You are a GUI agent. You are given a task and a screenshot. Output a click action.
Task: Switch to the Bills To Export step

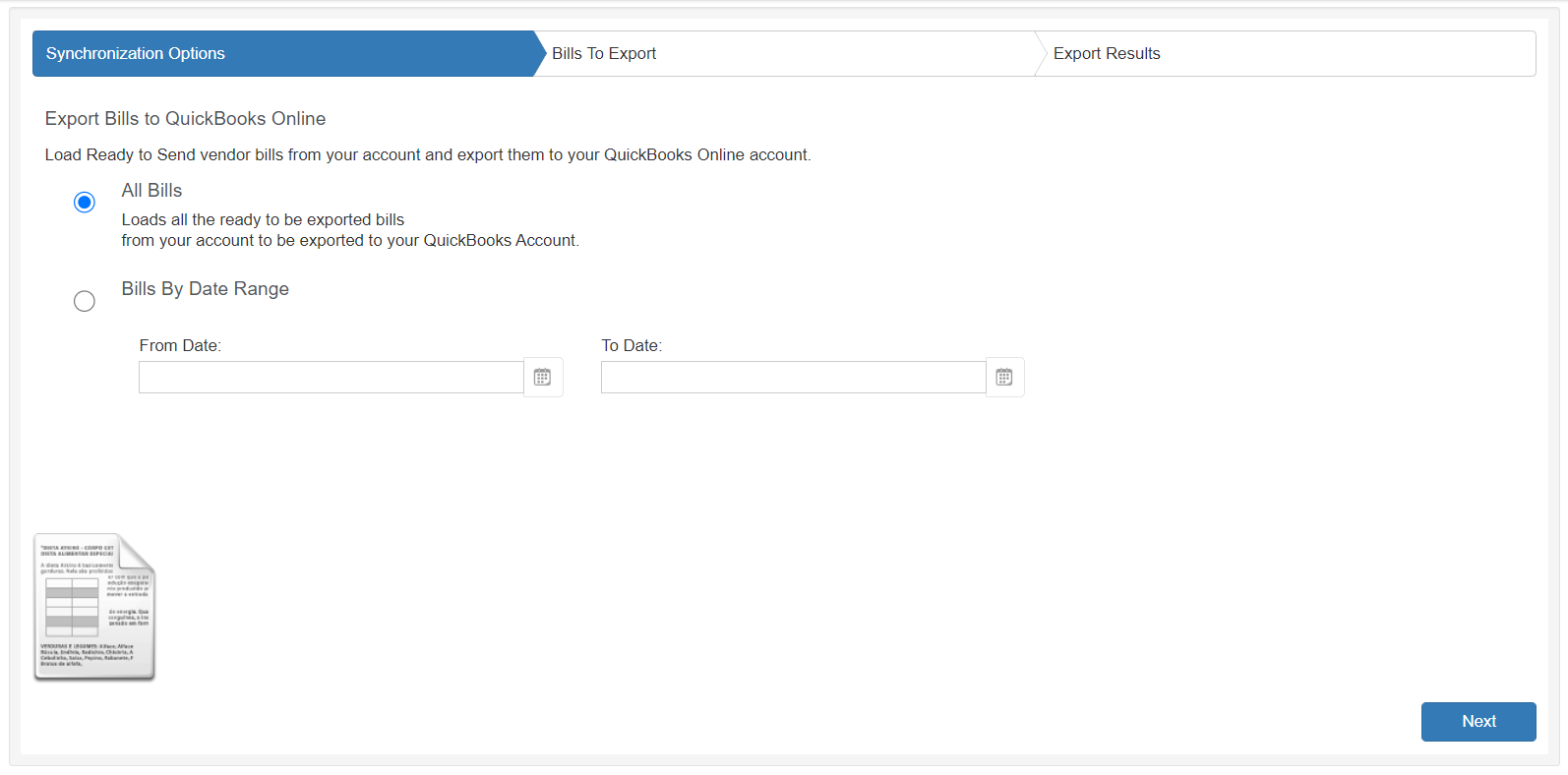604,54
